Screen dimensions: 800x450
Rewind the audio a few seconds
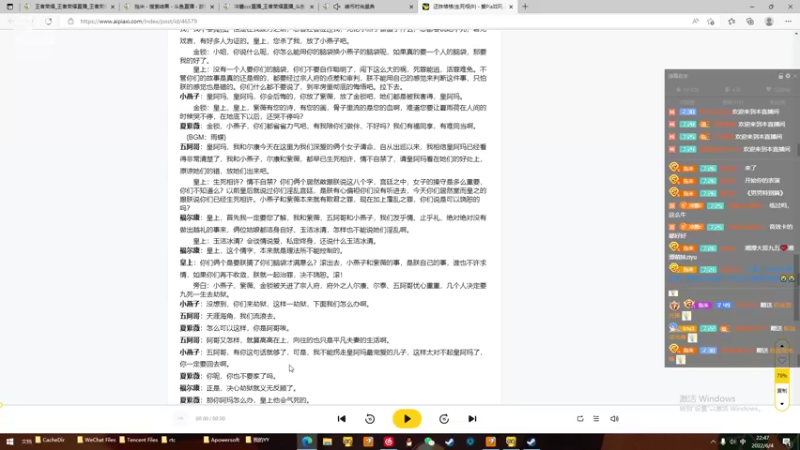(x=370, y=419)
